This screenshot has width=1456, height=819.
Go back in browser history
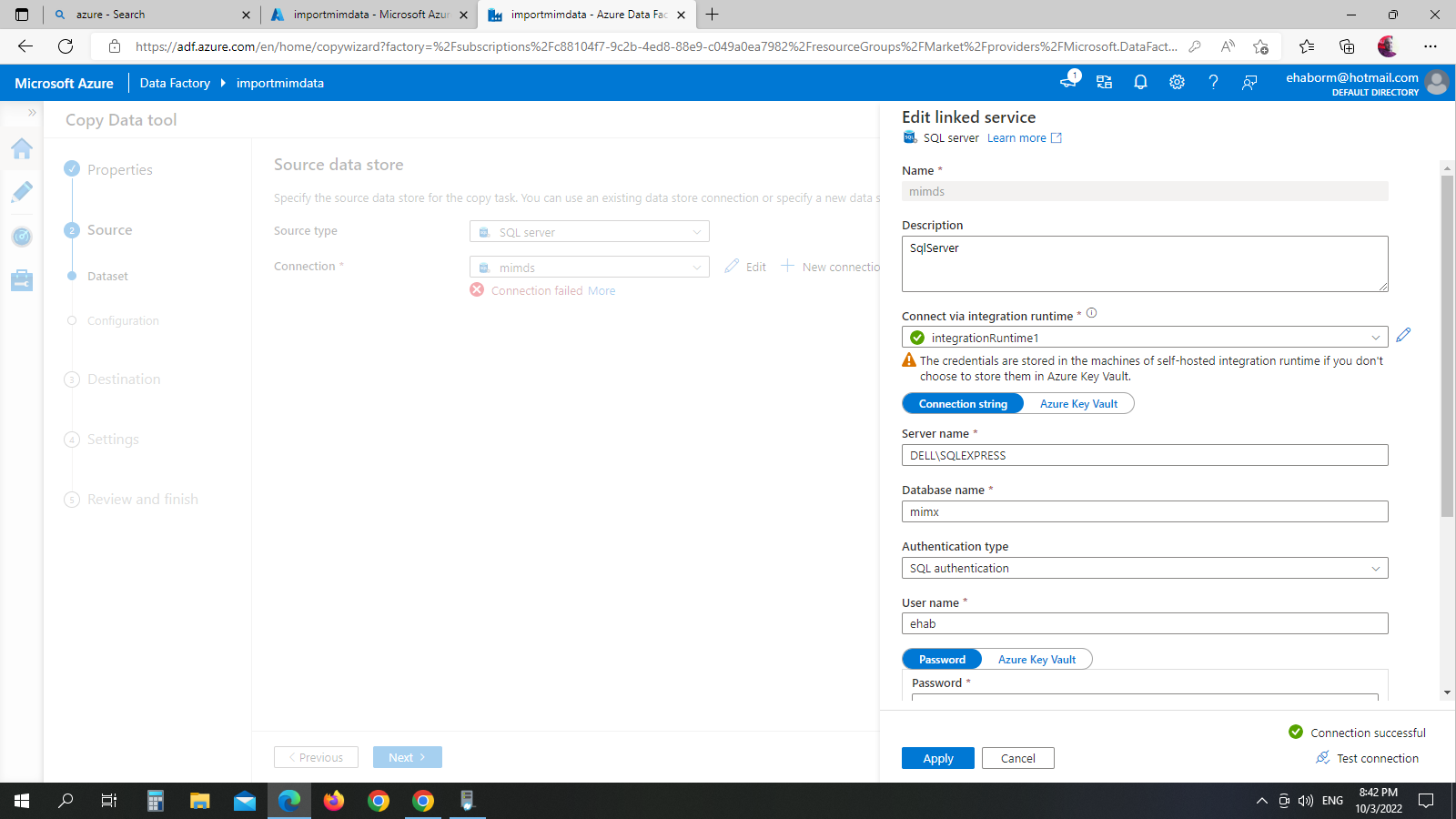click(x=25, y=46)
